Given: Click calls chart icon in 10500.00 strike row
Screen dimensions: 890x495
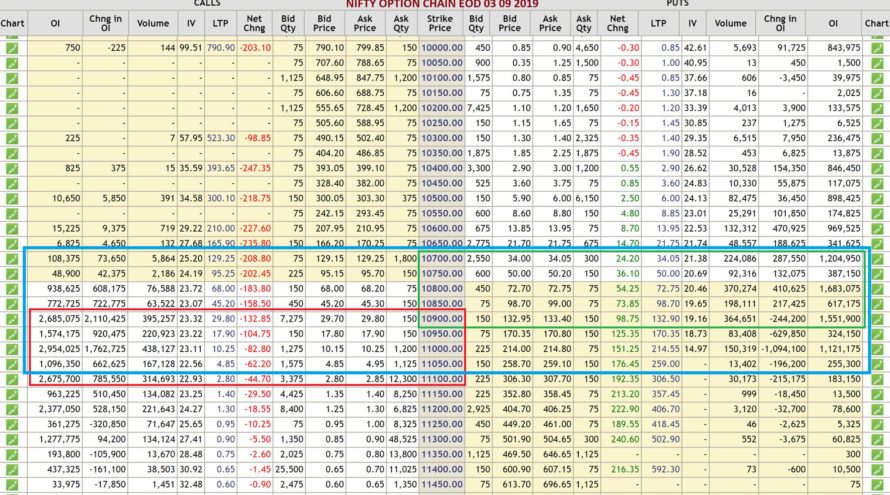Looking at the screenshot, I should pos(12,198).
